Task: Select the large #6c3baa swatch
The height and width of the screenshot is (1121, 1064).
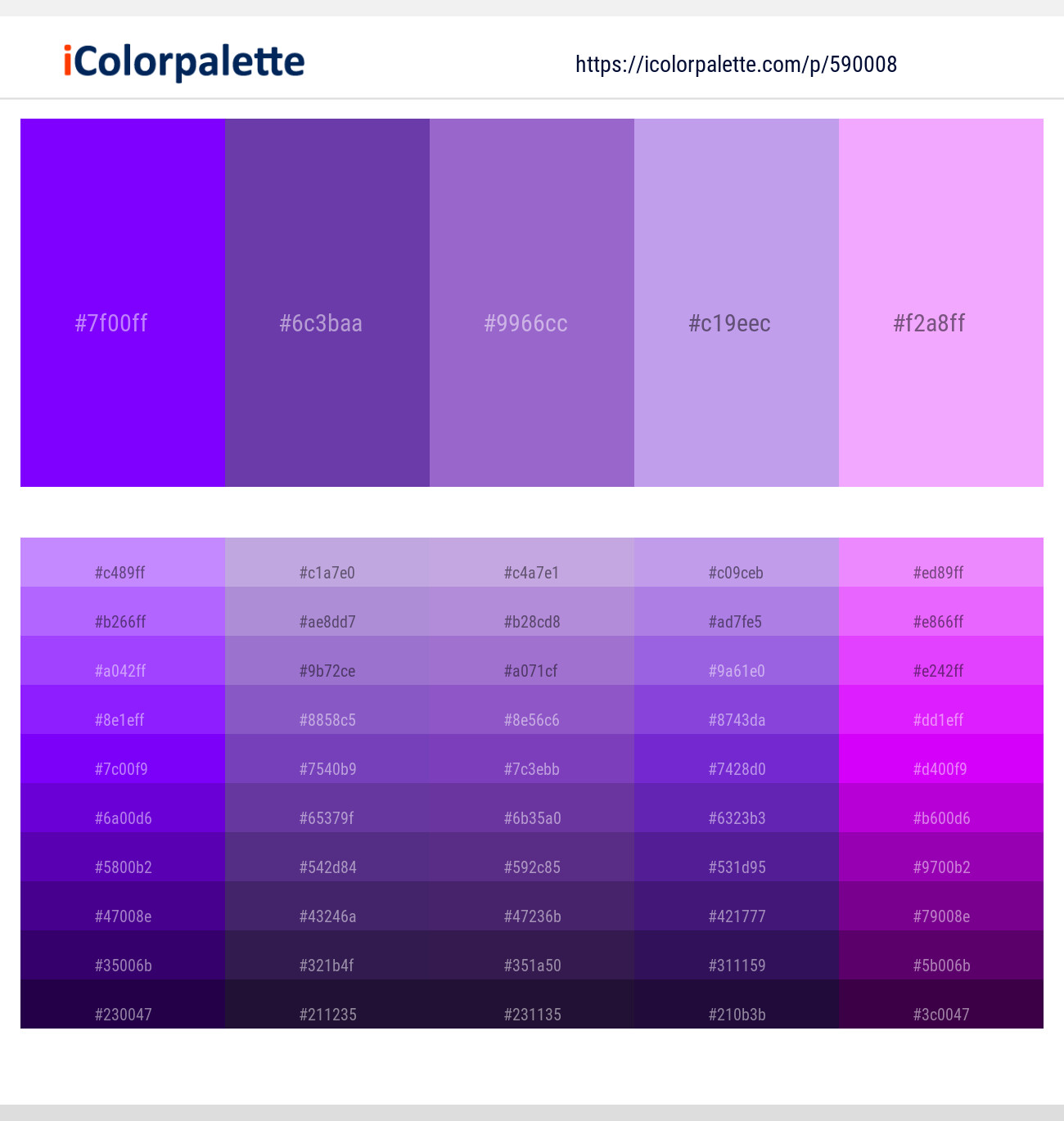Action: pos(327,303)
